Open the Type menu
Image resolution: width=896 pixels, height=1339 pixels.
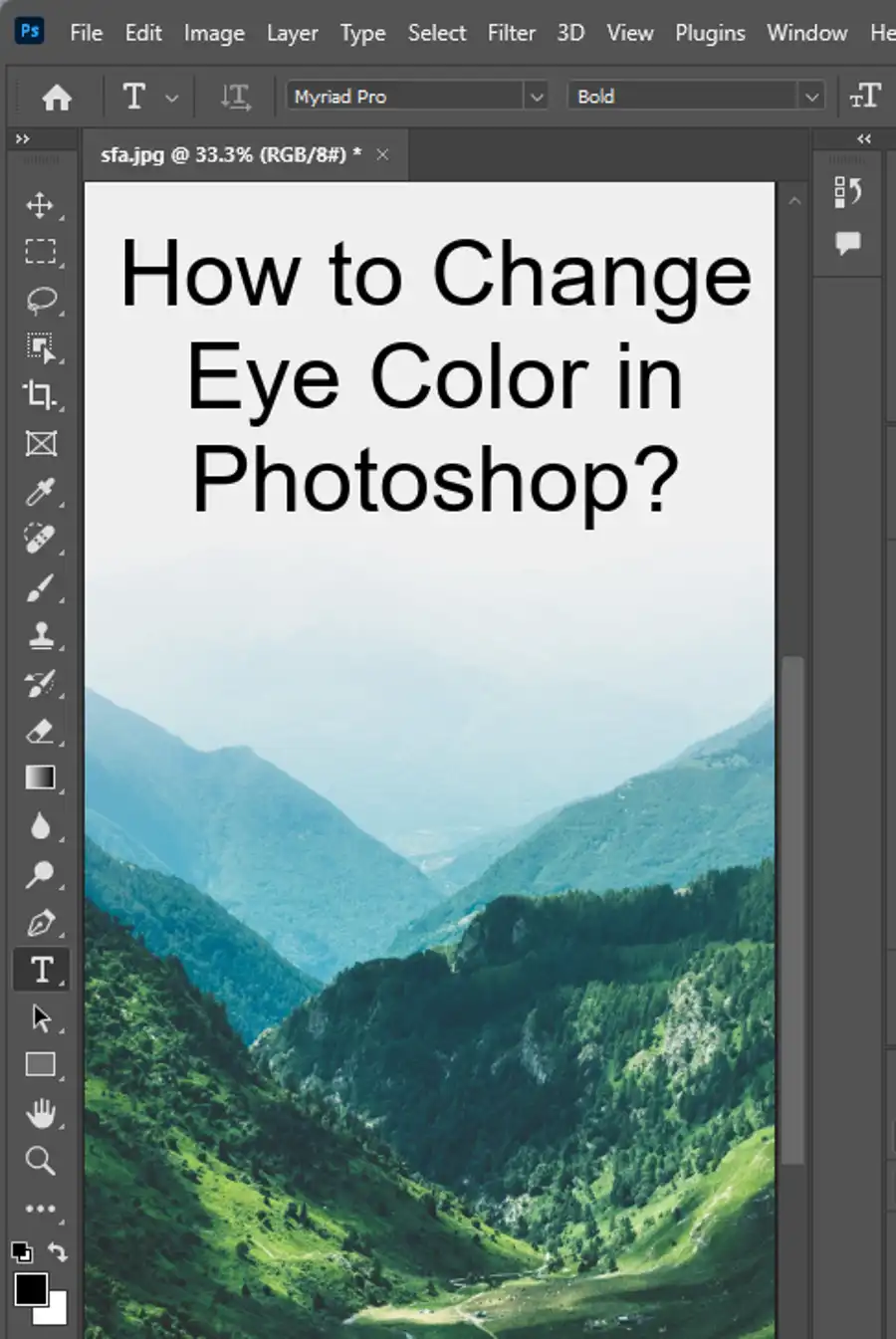pos(363,33)
